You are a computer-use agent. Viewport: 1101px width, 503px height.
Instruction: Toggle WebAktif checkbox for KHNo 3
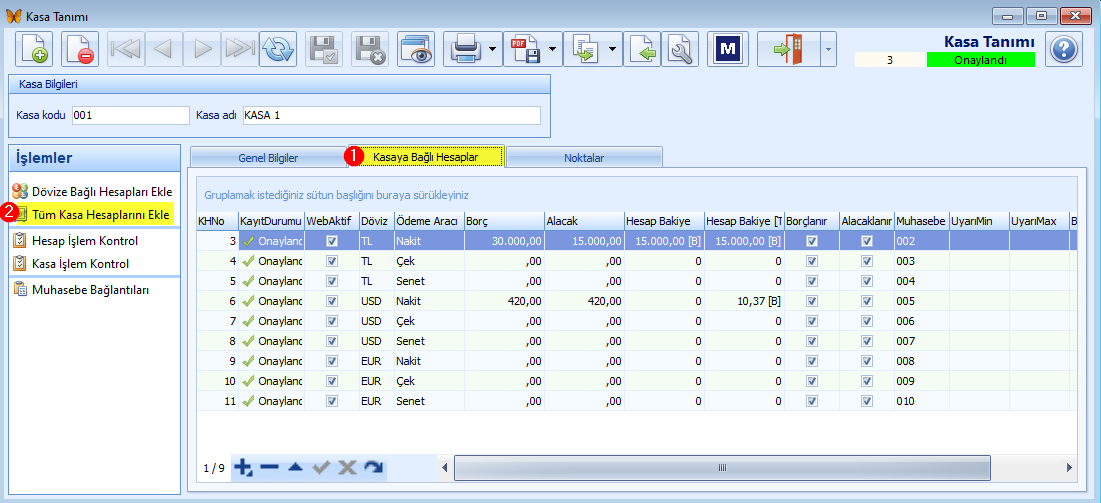pyautogui.click(x=332, y=241)
